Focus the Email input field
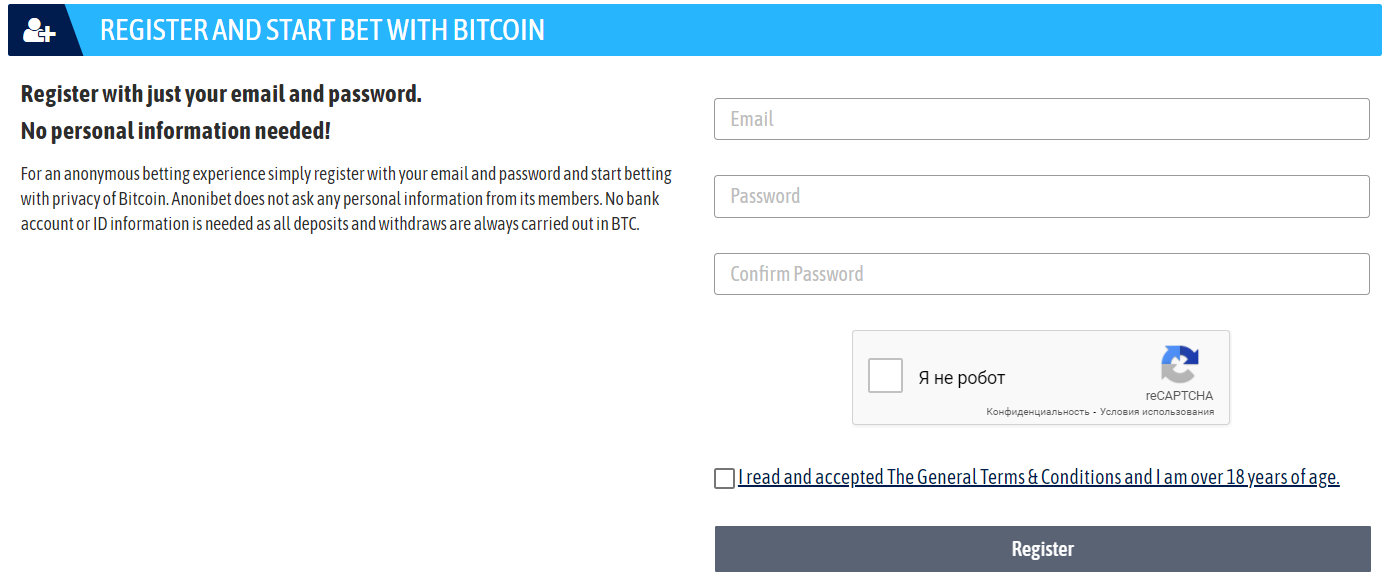The image size is (1392, 588). [1041, 119]
